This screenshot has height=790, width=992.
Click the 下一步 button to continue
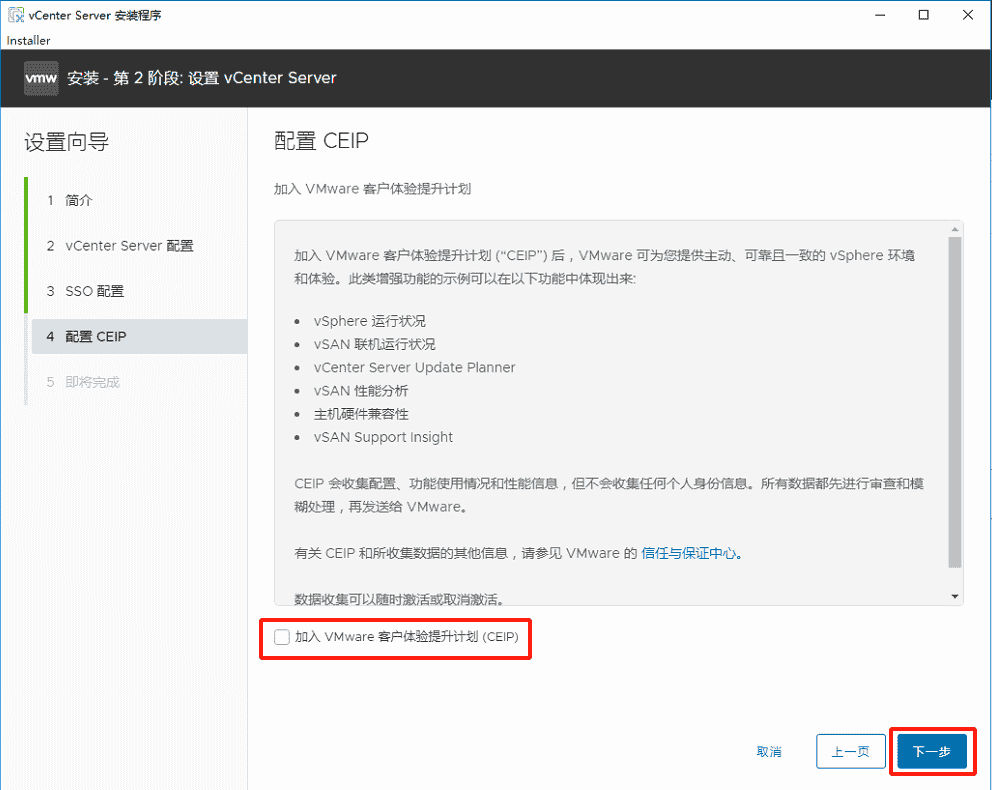pyautogui.click(x=931, y=751)
